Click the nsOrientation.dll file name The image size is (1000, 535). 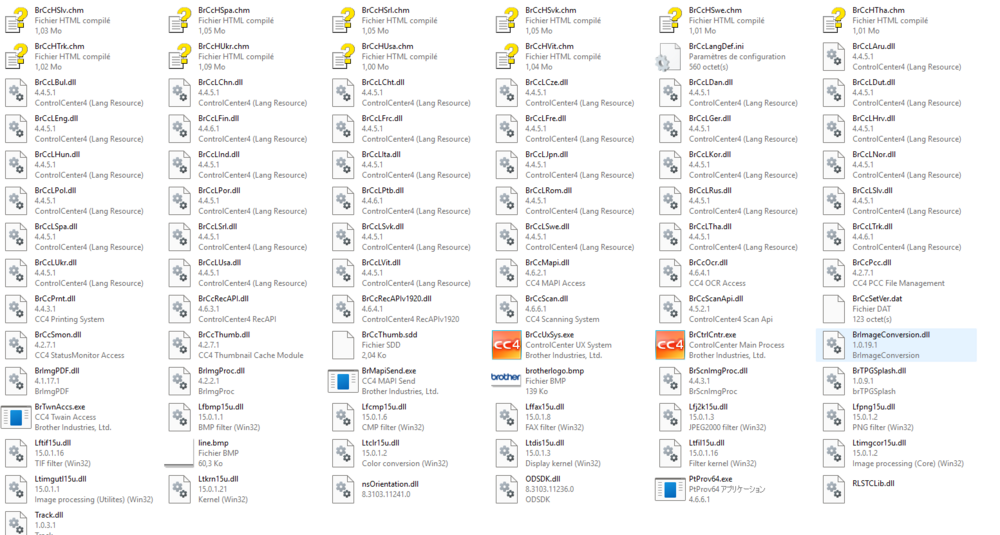click(x=390, y=483)
